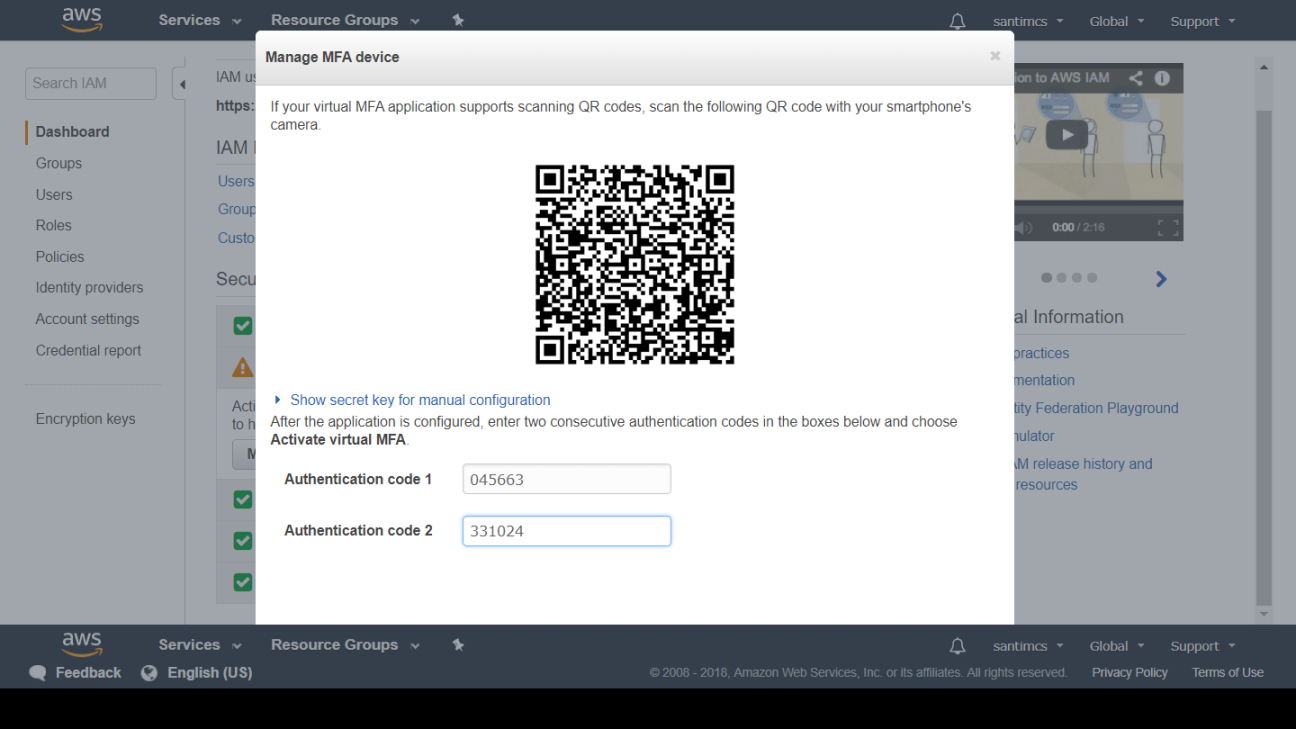Open Identity Federation Playground link
This screenshot has width=1296, height=729.
[x=1097, y=408]
